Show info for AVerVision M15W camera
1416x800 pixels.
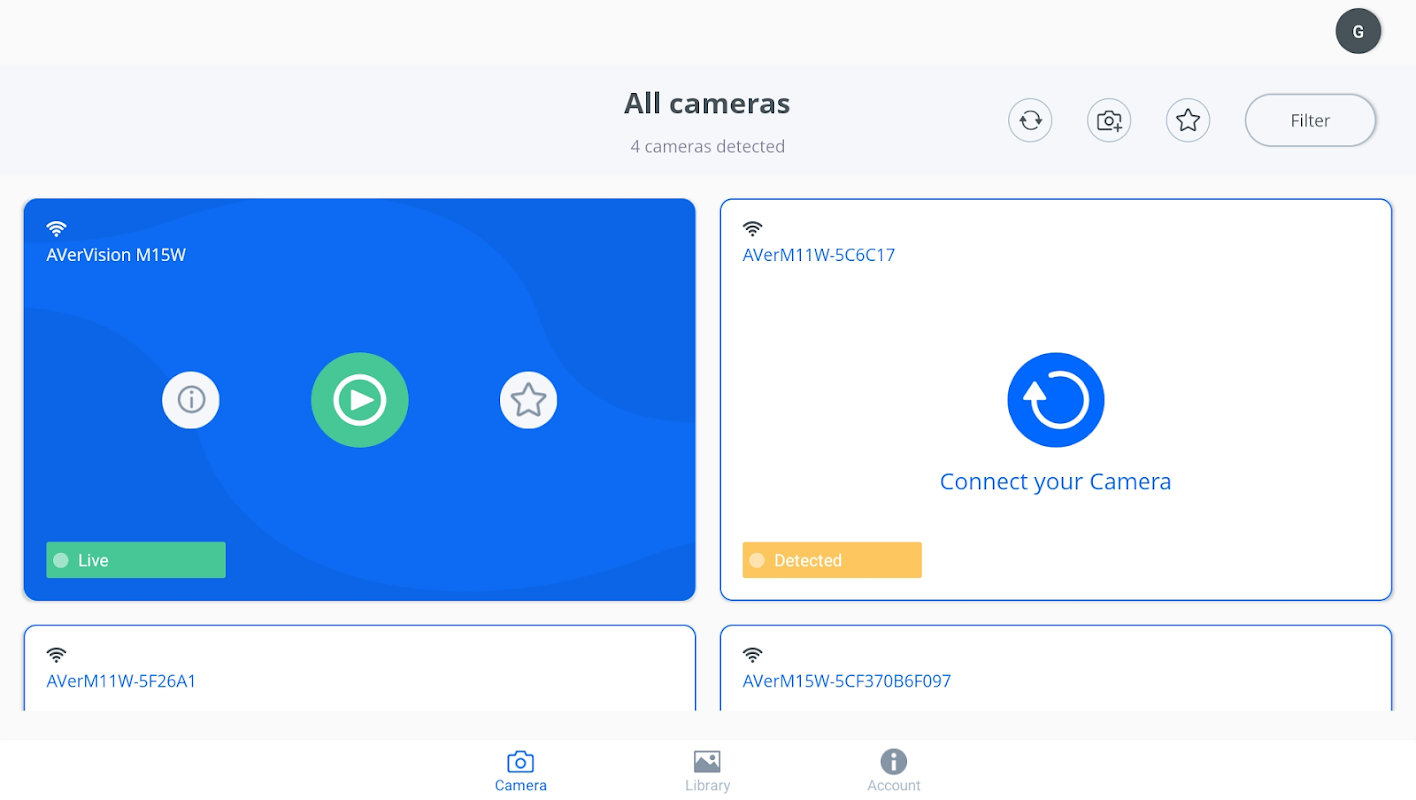(191, 400)
